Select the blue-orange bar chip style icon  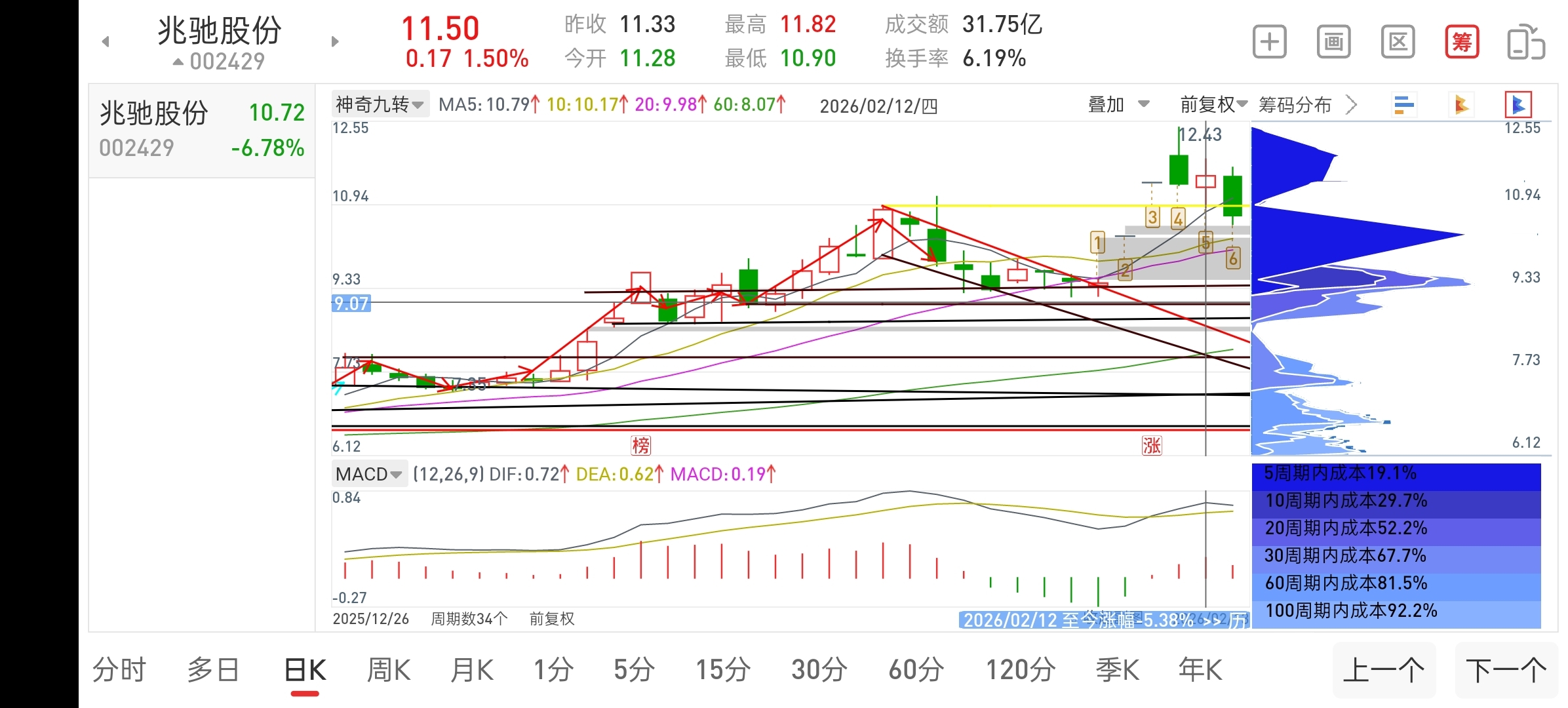pyautogui.click(x=1404, y=105)
